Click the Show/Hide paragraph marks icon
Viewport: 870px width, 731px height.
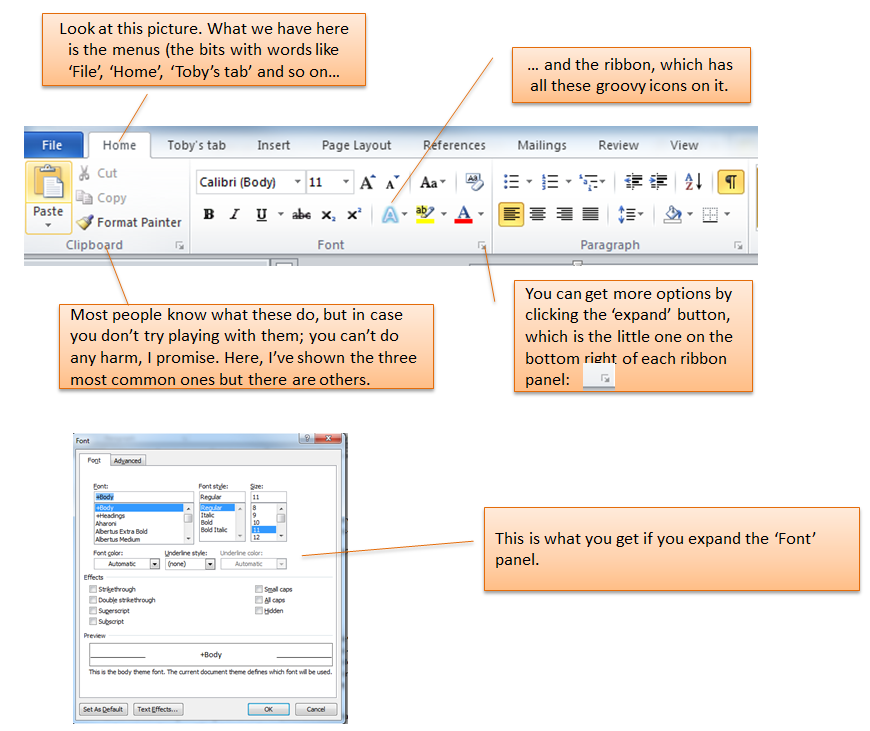733,181
